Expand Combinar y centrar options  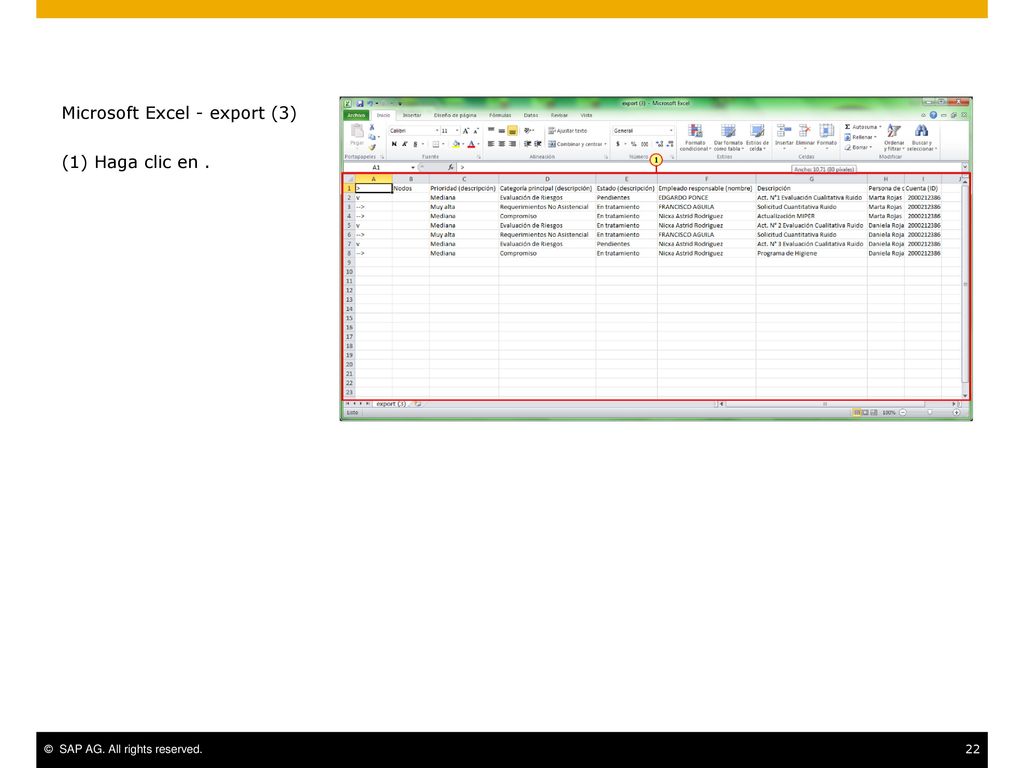[x=605, y=144]
